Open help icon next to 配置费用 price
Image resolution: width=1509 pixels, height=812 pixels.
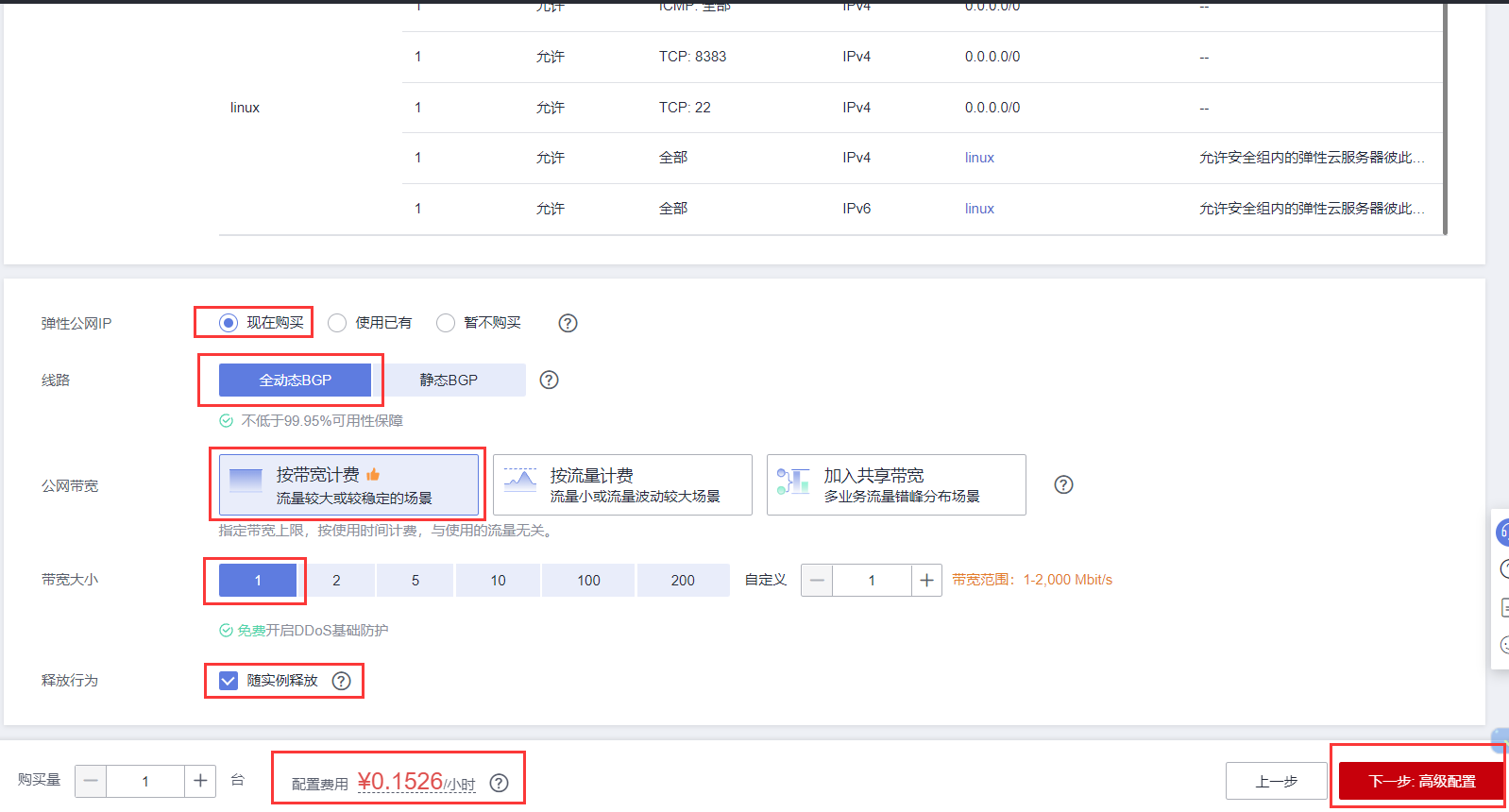(500, 783)
